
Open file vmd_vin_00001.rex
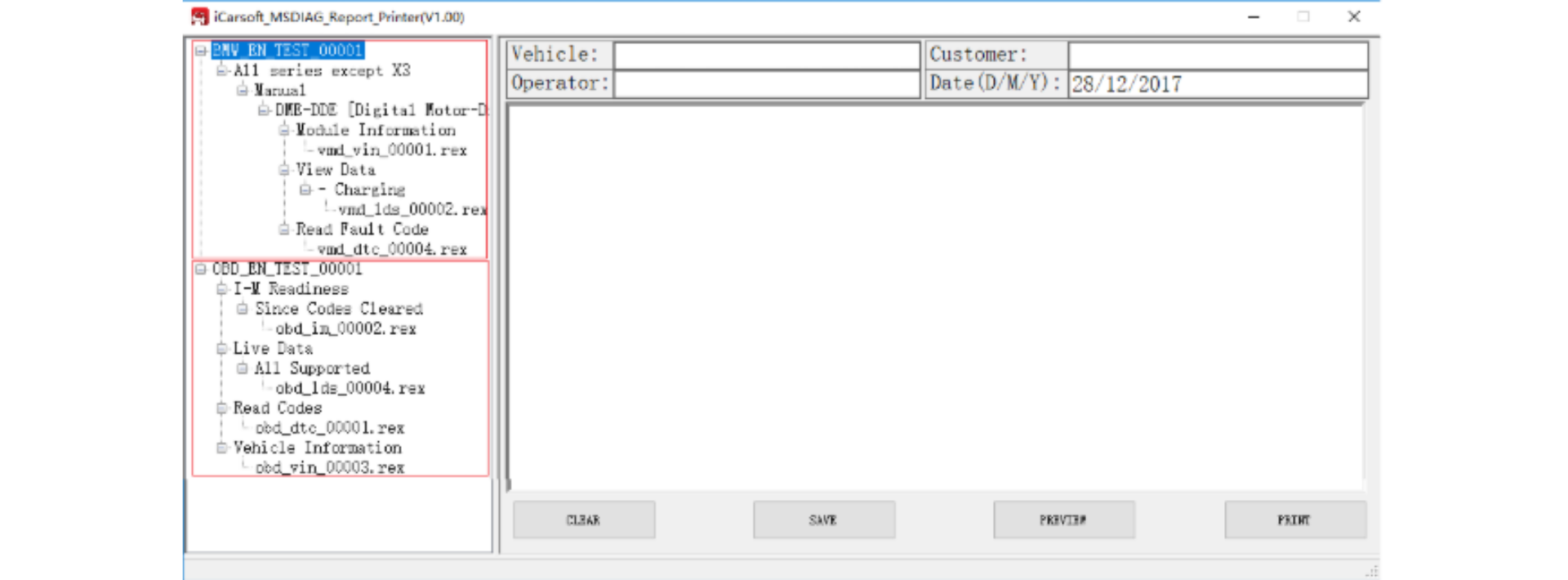[392, 150]
